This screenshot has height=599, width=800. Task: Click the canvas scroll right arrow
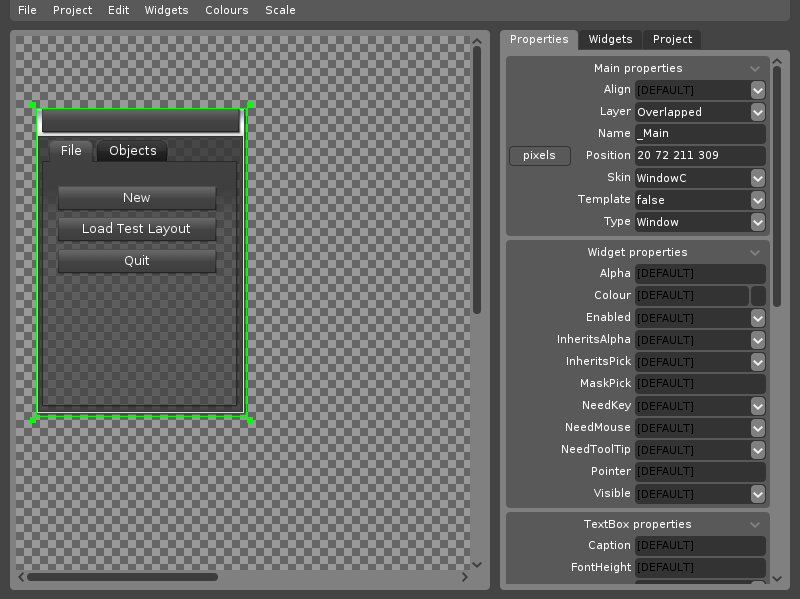pyautogui.click(x=465, y=577)
